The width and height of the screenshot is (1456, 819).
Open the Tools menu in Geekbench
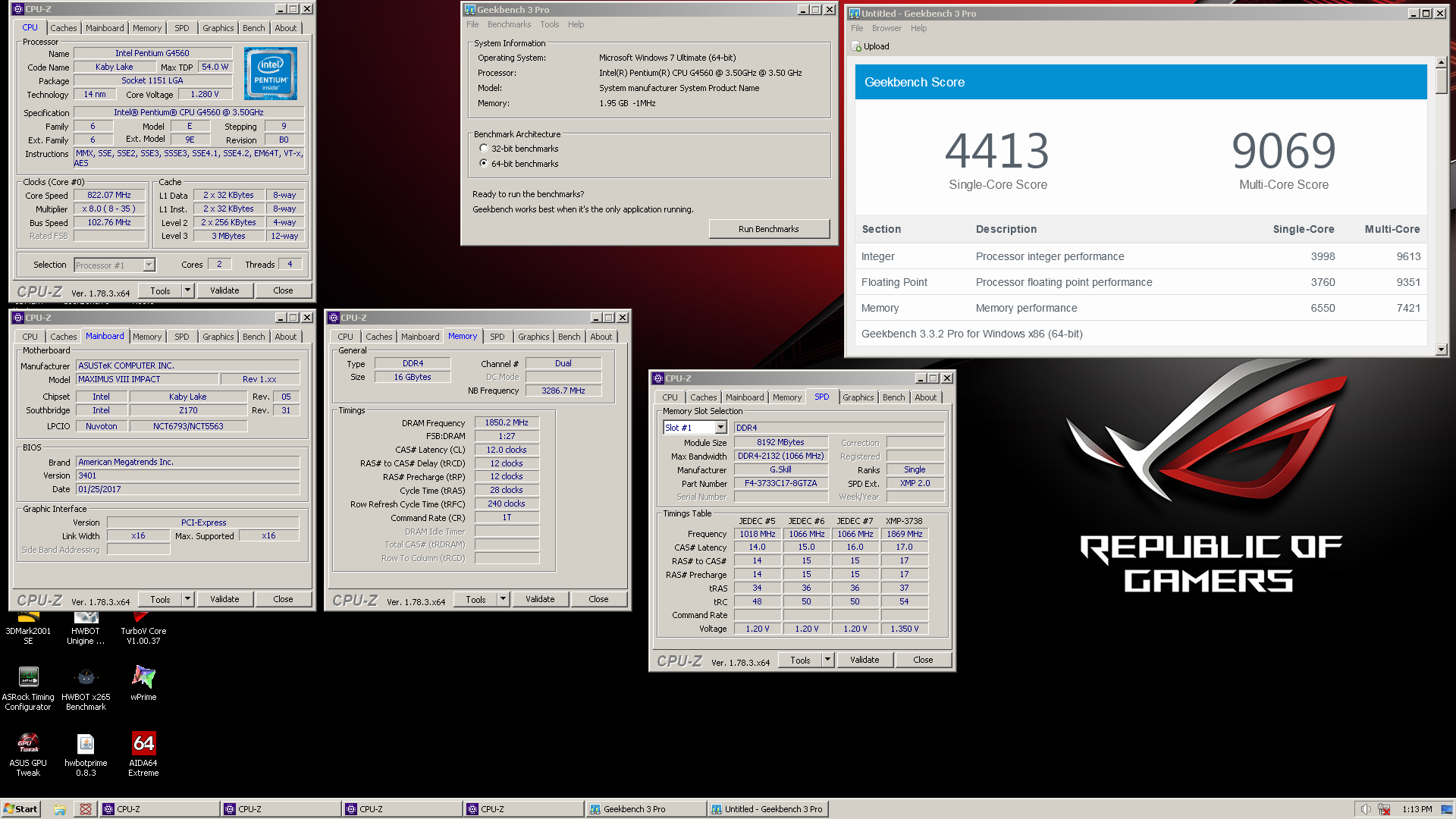(x=550, y=24)
